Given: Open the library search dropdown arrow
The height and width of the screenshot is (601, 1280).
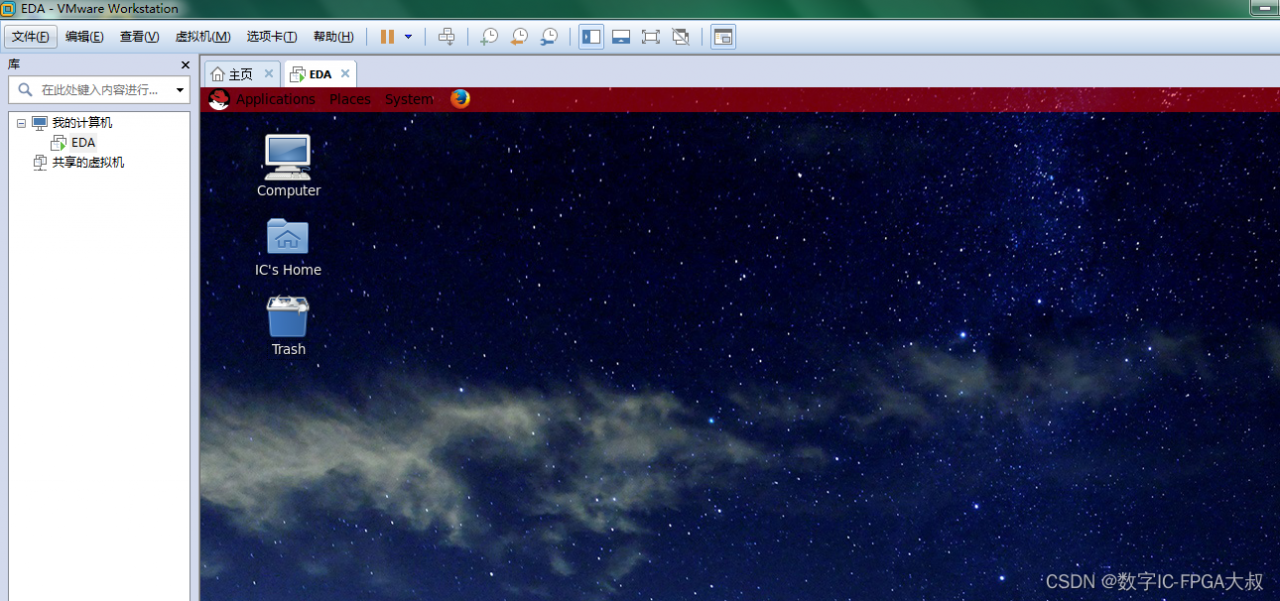Looking at the screenshot, I should point(180,90).
